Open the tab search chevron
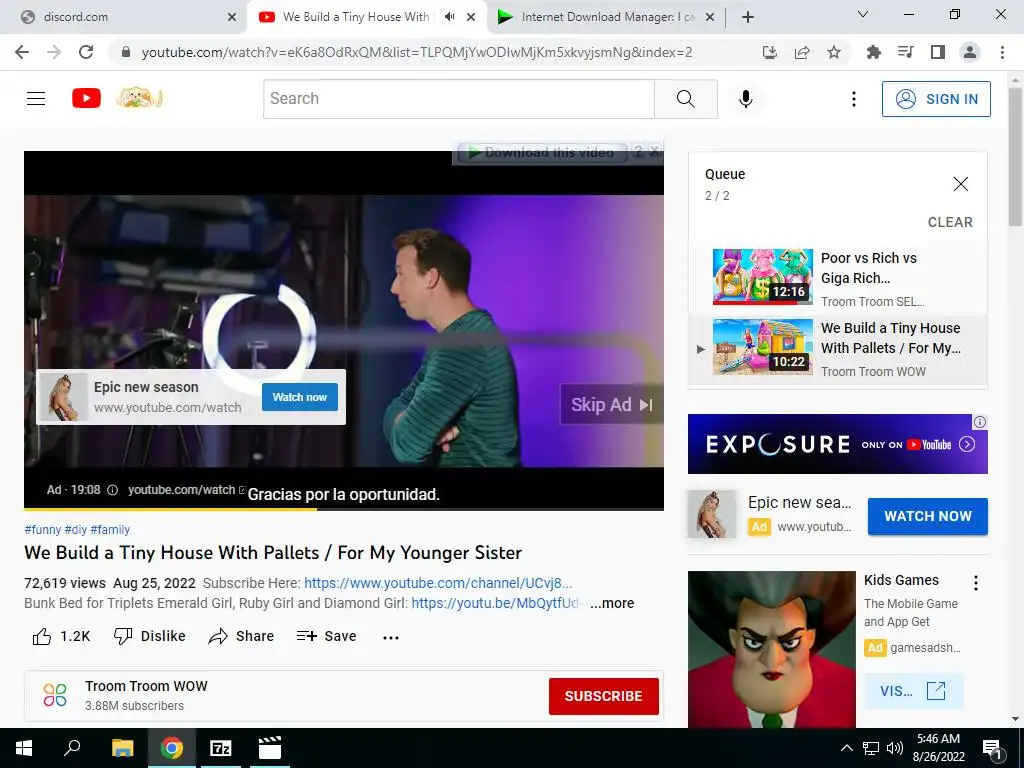Image resolution: width=1024 pixels, height=768 pixels. pos(863,14)
